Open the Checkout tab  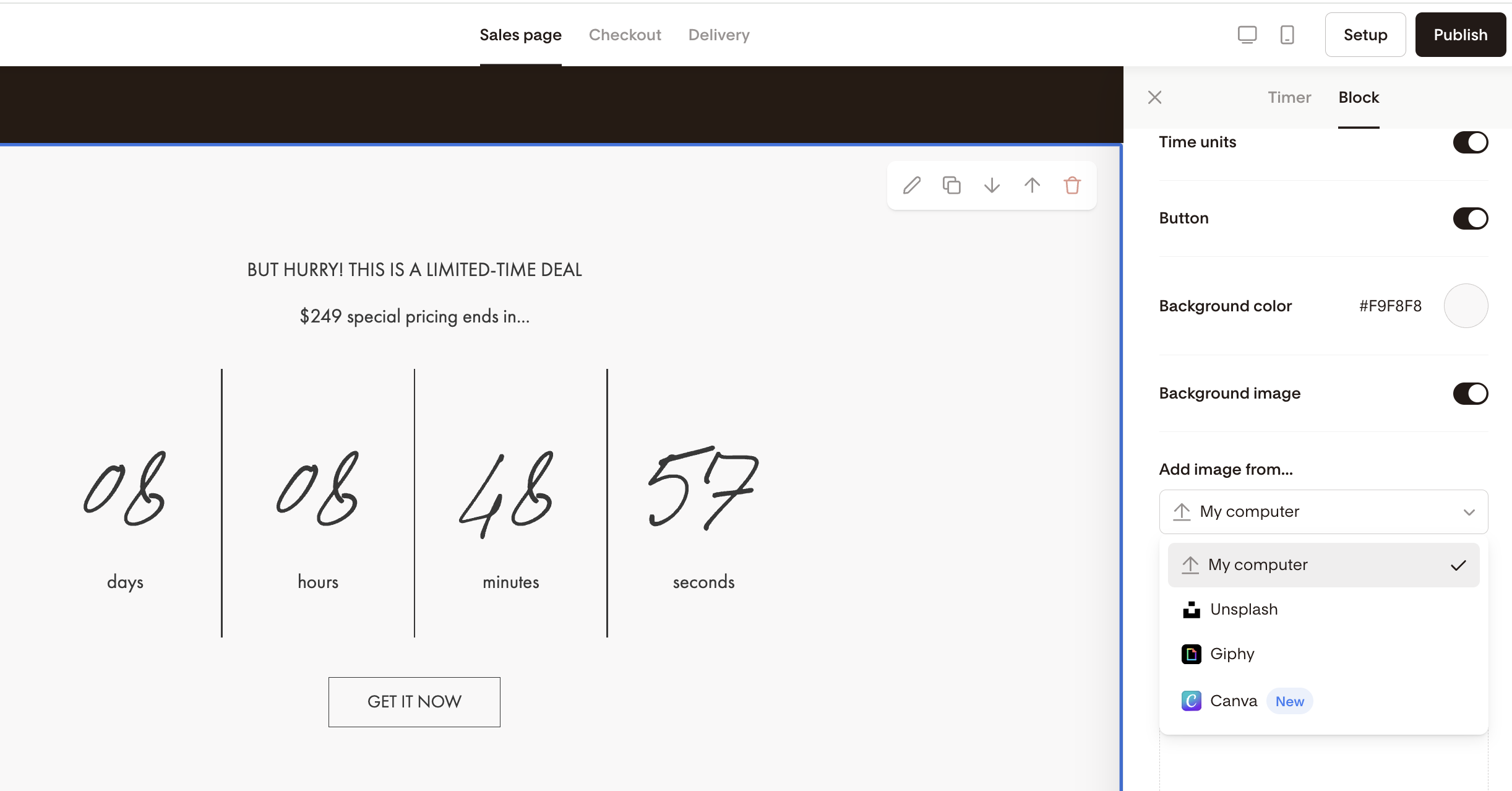[625, 35]
